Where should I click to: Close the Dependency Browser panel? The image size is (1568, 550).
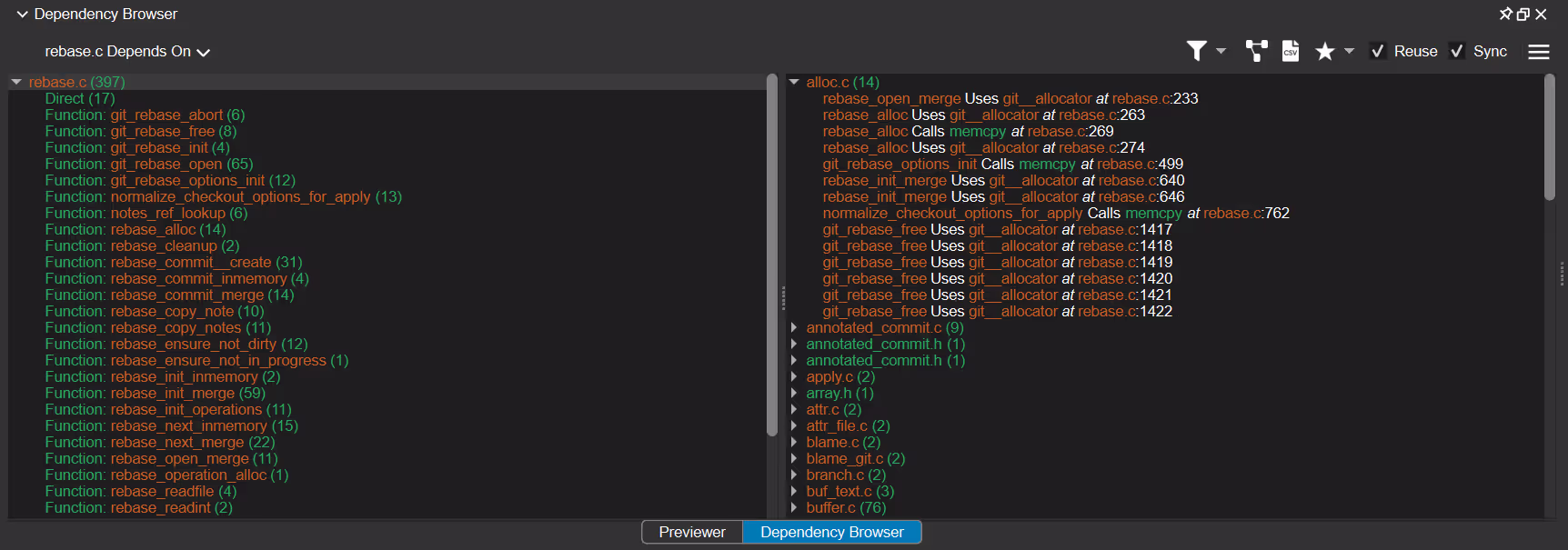1541,14
